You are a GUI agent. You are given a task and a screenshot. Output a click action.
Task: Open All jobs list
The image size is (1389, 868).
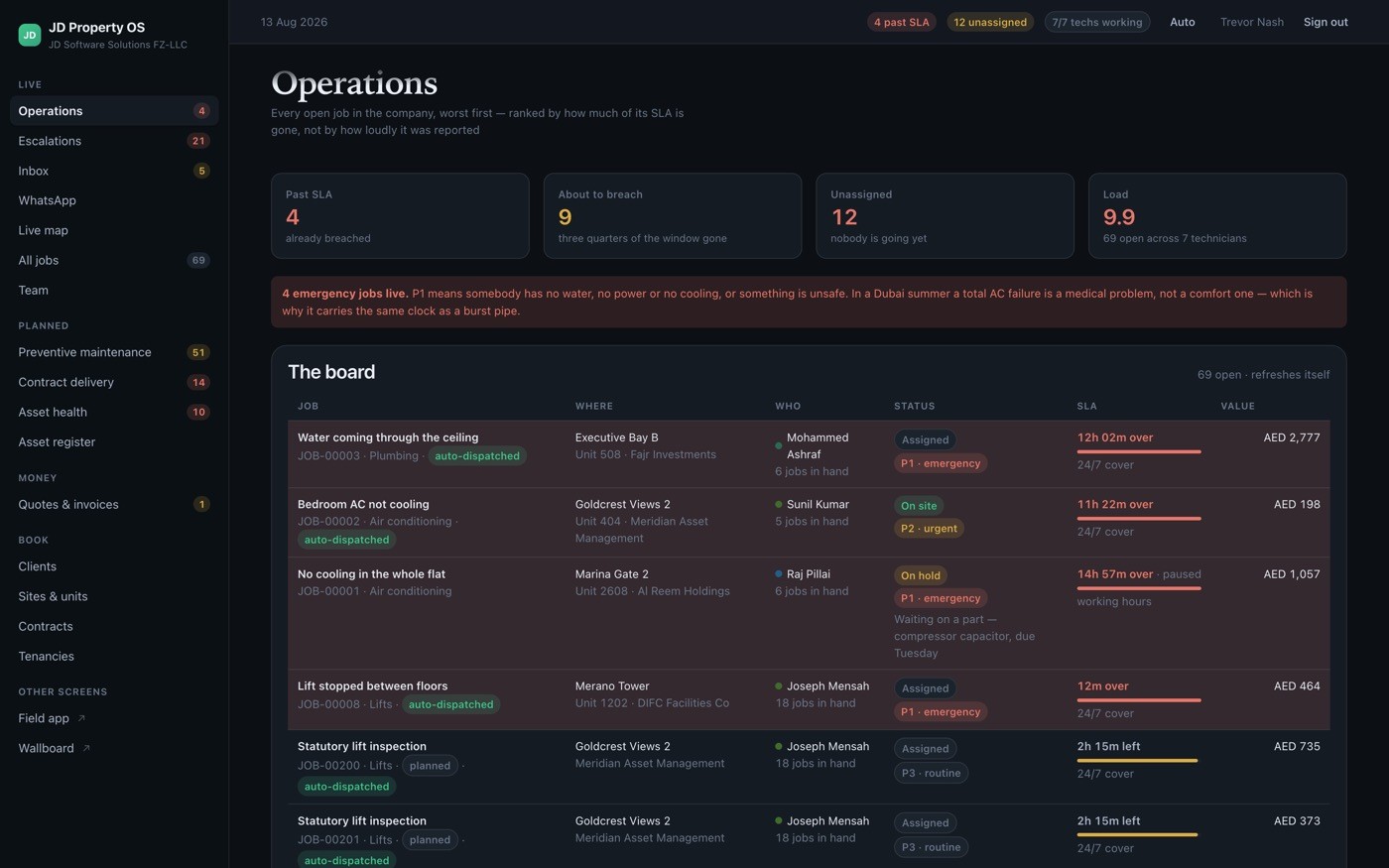tap(114, 260)
